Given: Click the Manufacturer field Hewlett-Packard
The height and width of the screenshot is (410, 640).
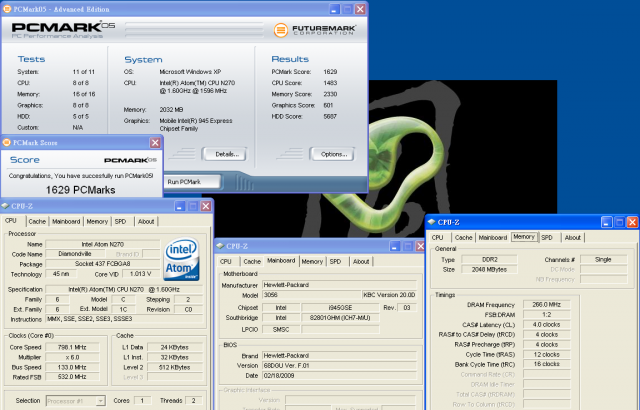Looking at the screenshot, I should 339,285.
